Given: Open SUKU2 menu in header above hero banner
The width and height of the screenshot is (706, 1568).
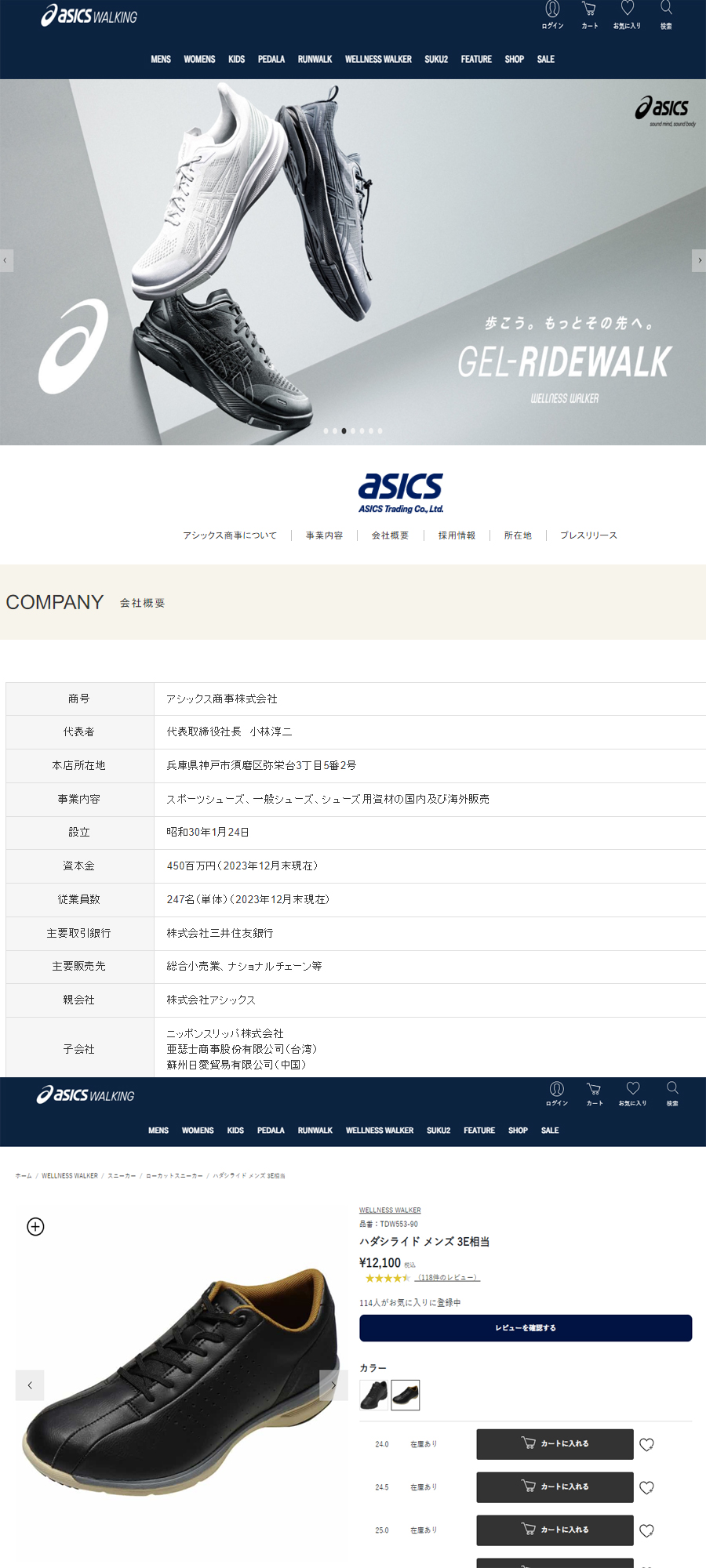Looking at the screenshot, I should 436,60.
